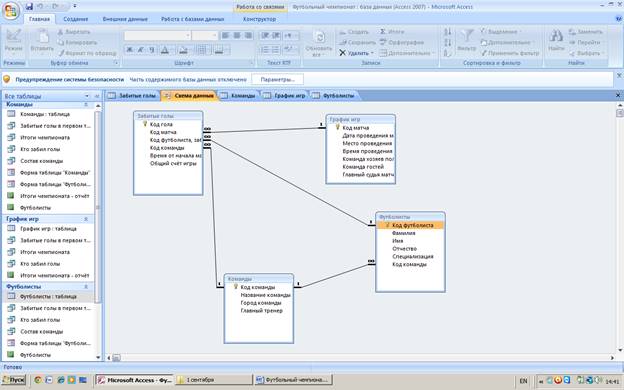Close the security warning bar
The width and height of the screenshot is (624, 390).
click(619, 75)
